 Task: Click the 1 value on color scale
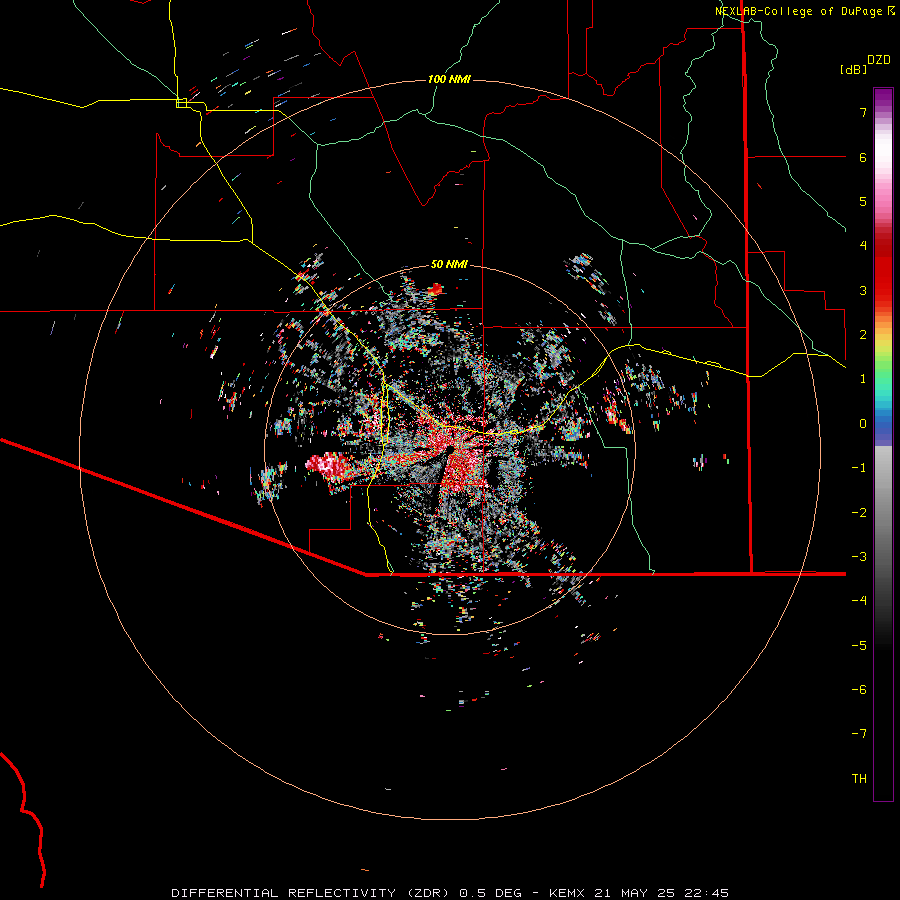[863, 379]
